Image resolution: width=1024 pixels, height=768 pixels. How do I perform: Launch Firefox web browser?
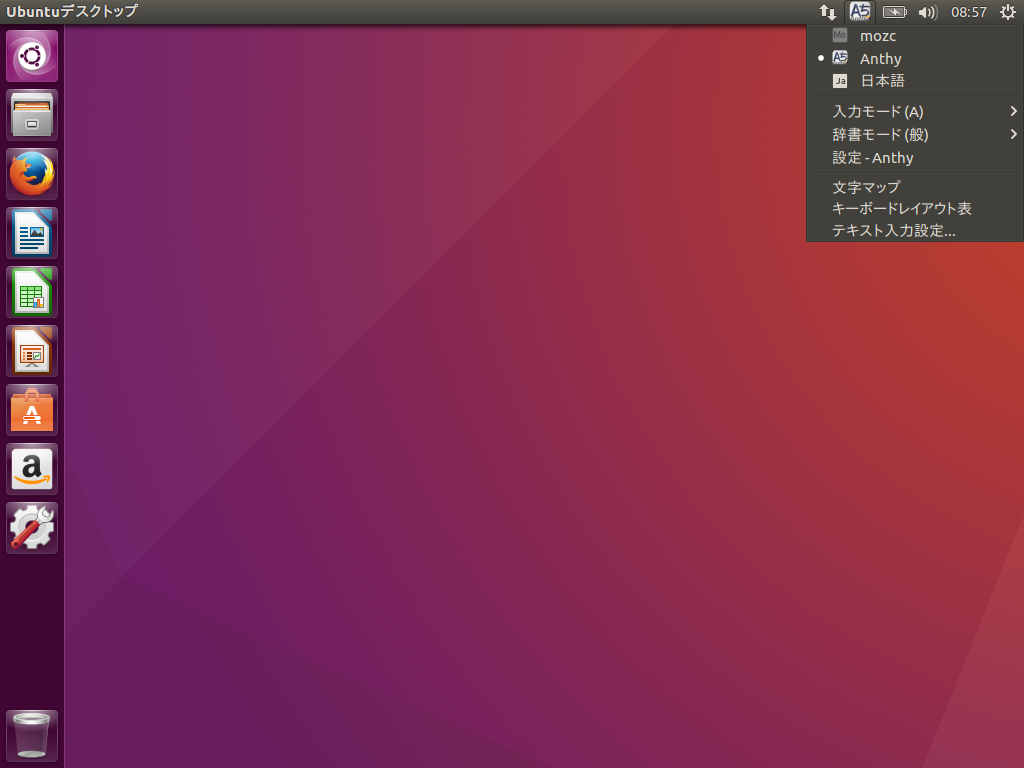coord(32,174)
